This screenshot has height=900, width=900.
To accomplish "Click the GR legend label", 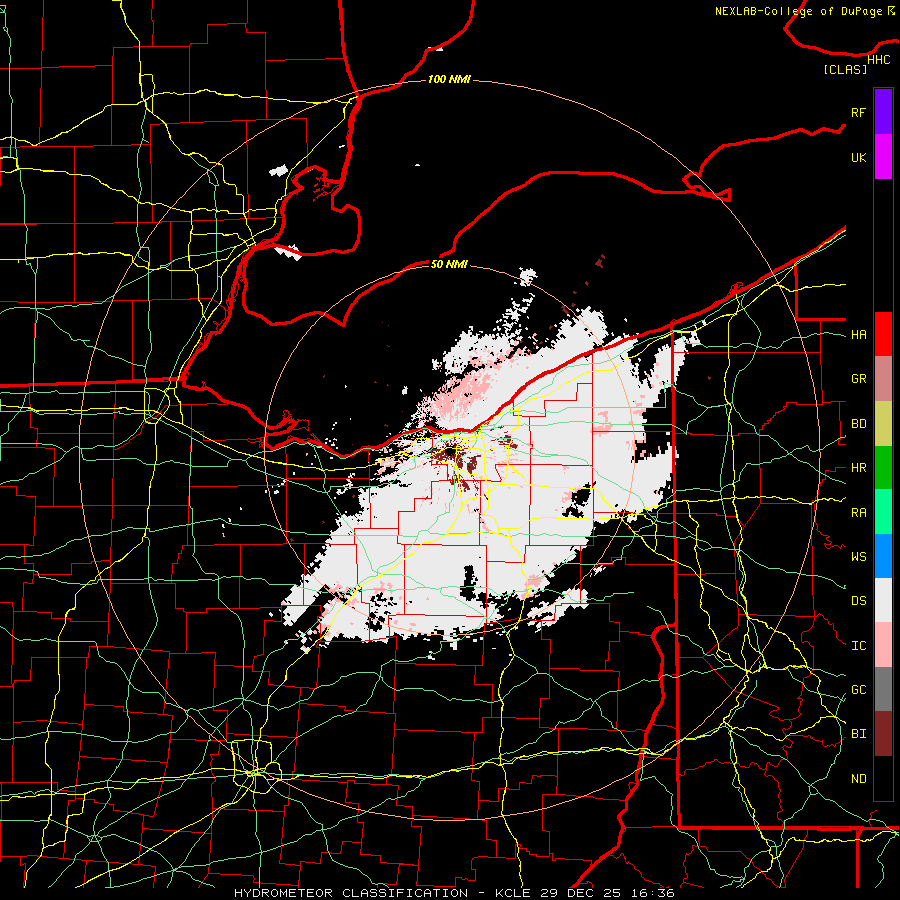I will (x=858, y=379).
